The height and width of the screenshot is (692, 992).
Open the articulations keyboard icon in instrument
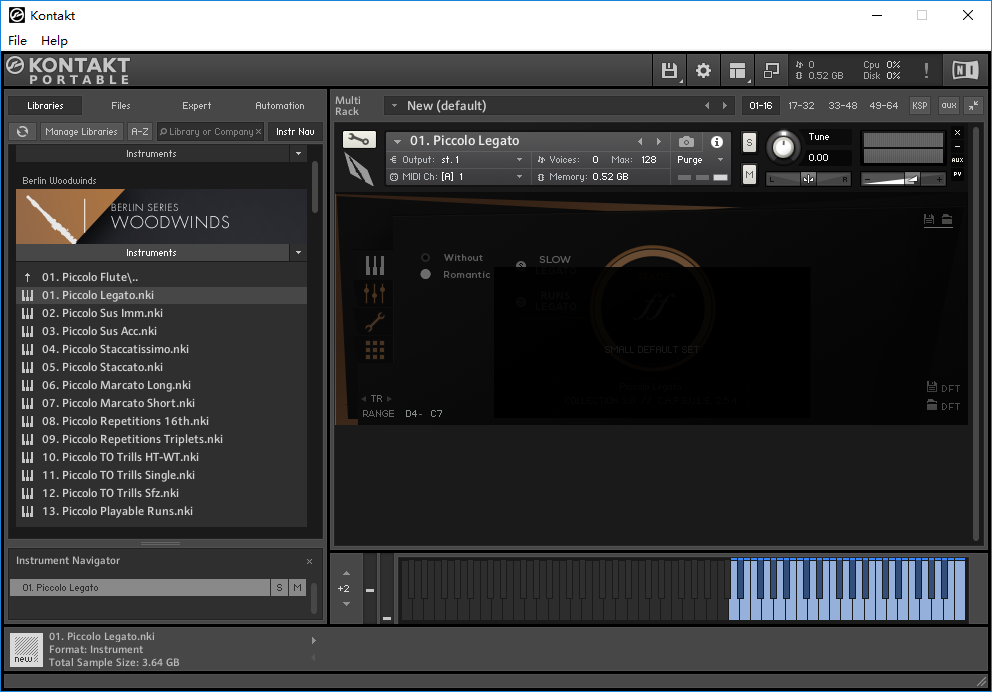click(375, 265)
